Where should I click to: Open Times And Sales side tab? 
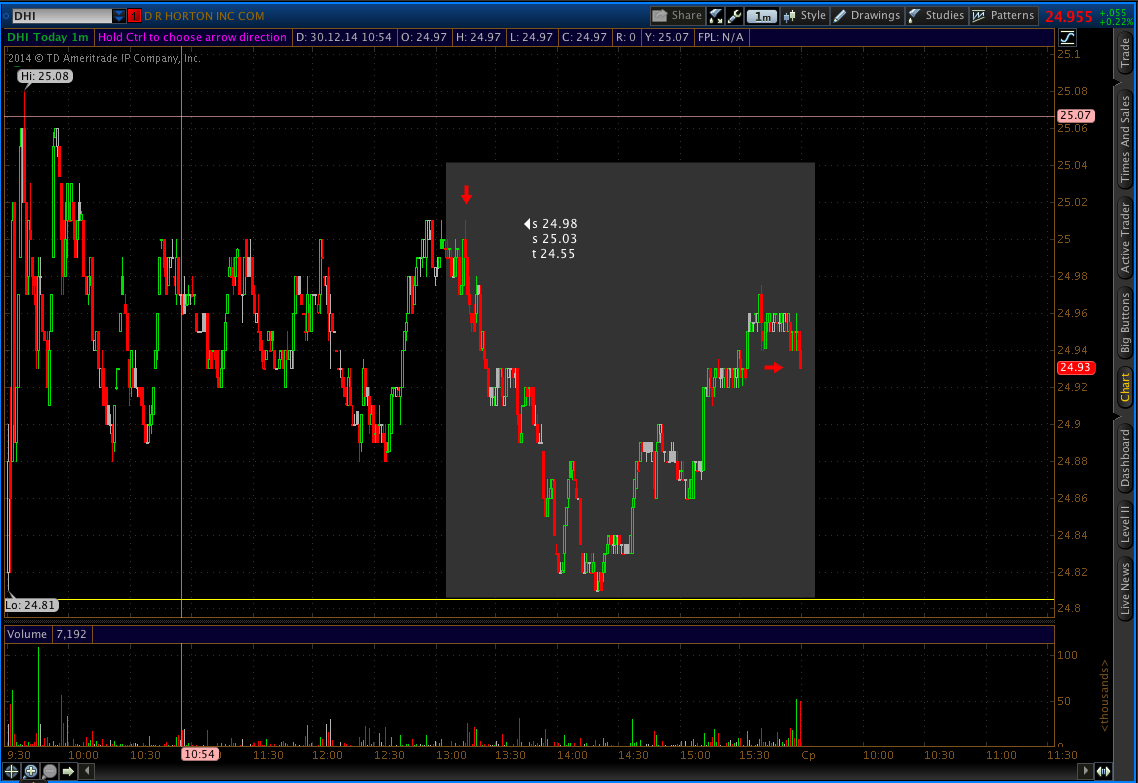coord(1125,139)
